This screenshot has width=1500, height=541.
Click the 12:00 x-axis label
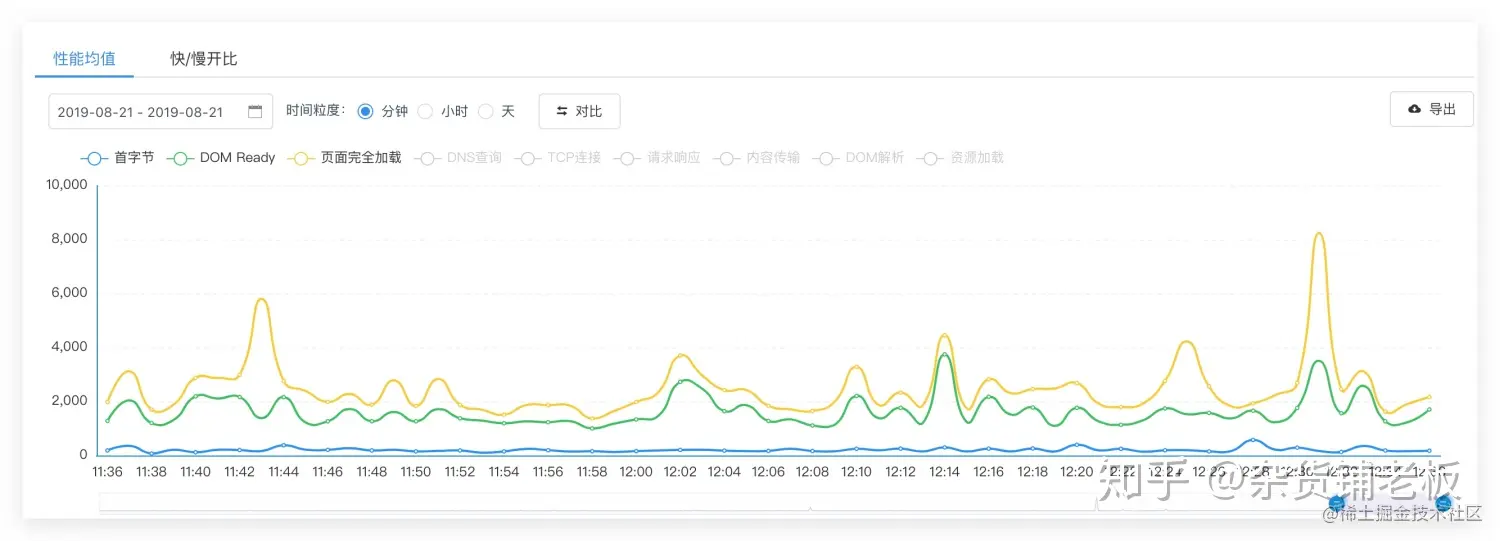pos(635,472)
